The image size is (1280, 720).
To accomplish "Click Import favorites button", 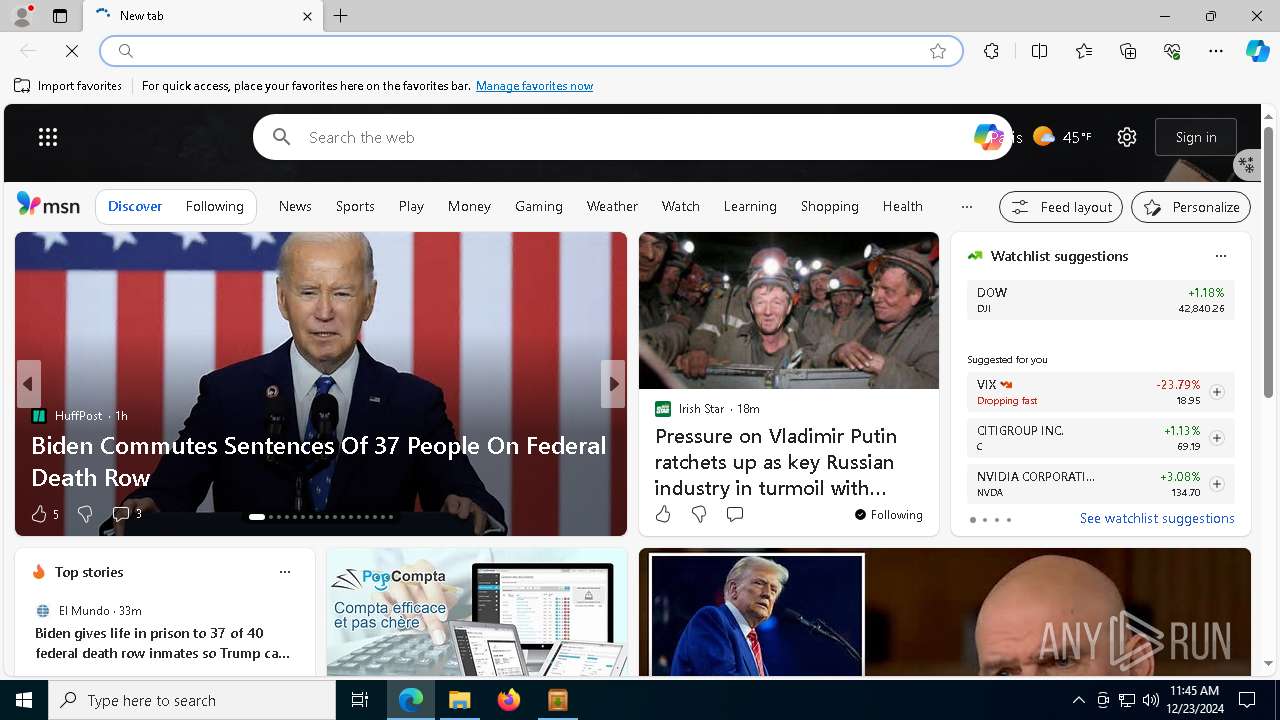I will click(x=68, y=86).
